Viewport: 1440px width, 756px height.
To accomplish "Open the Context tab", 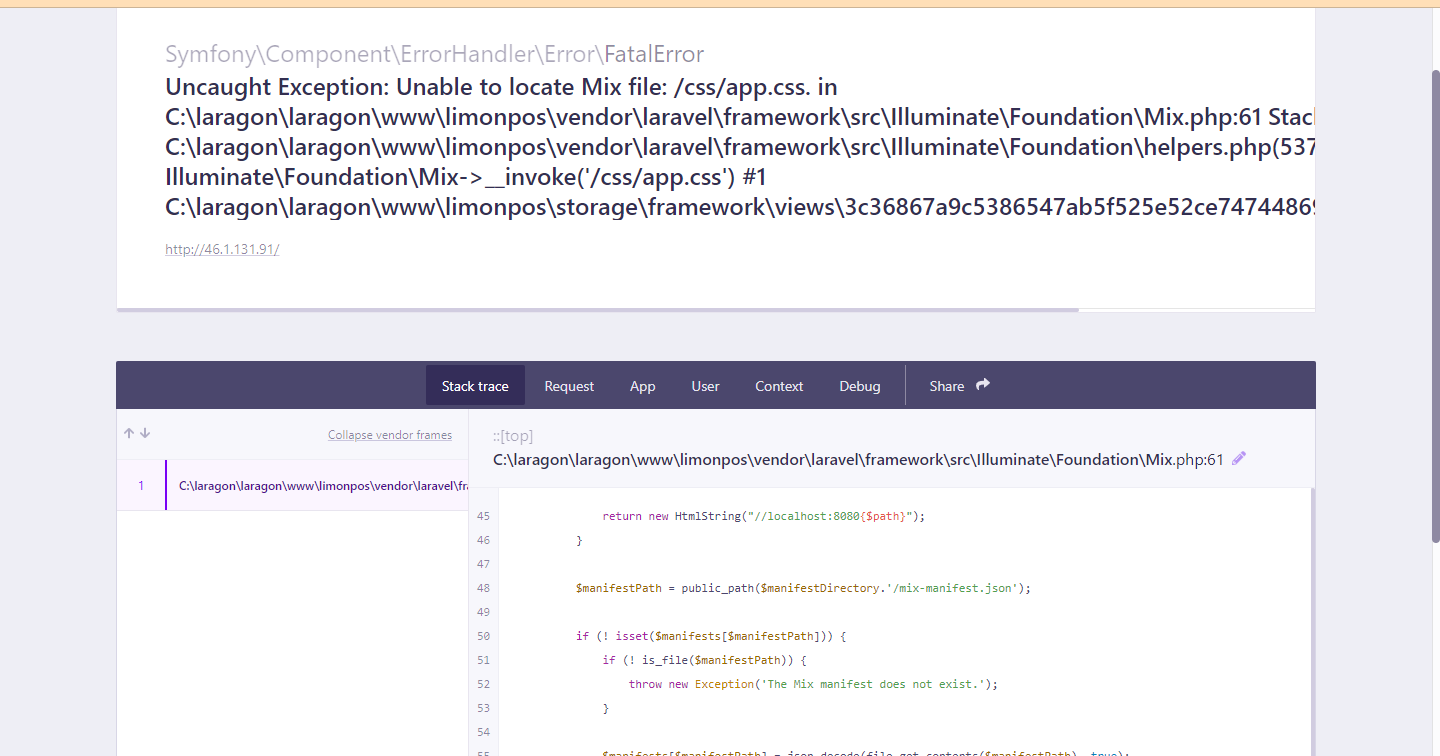I will pyautogui.click(x=778, y=385).
